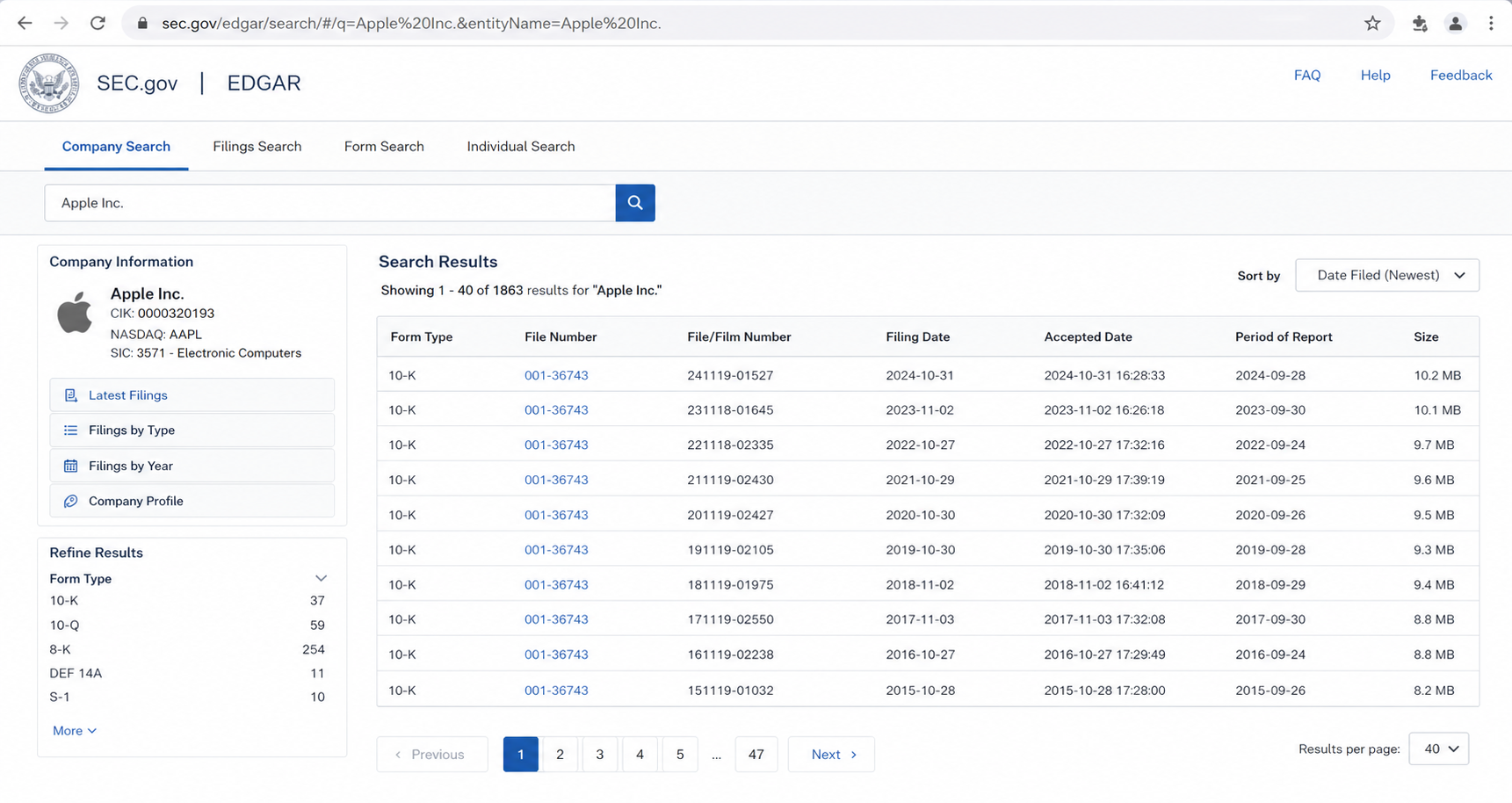Open file number link for 2024-10-31 filing
This screenshot has width=1512, height=803.
point(556,376)
